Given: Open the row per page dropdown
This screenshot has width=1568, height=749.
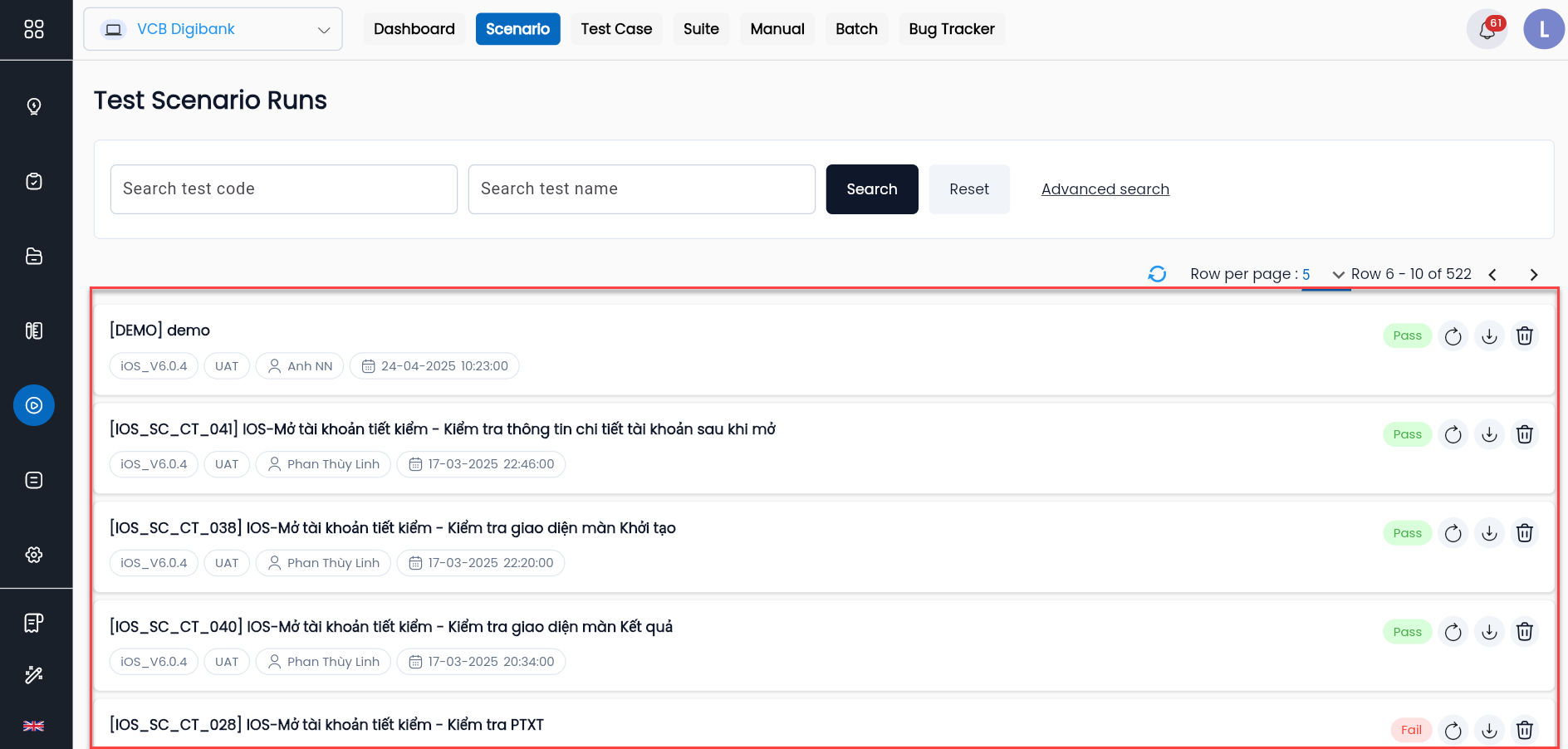Looking at the screenshot, I should click(x=1324, y=274).
